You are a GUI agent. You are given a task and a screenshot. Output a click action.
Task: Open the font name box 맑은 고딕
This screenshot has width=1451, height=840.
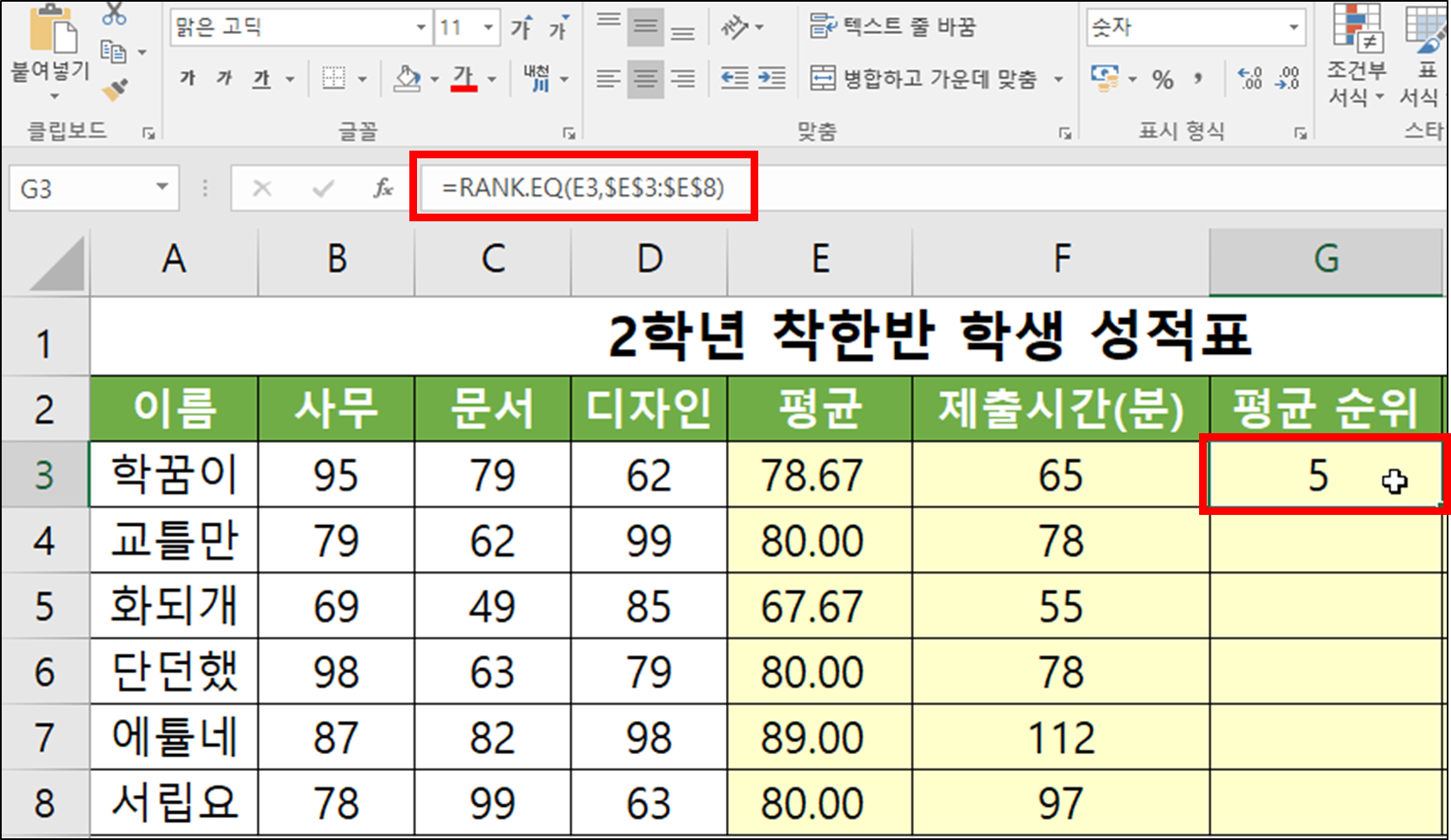tap(301, 28)
